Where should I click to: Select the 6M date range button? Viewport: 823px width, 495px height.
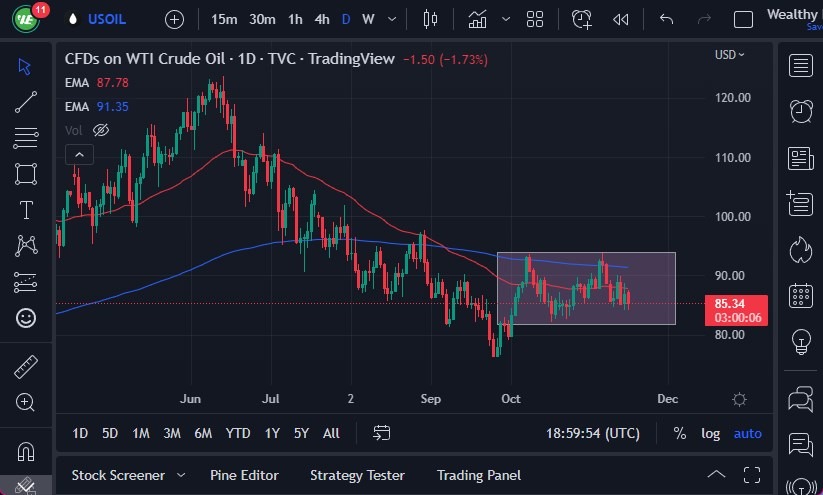tap(203, 433)
